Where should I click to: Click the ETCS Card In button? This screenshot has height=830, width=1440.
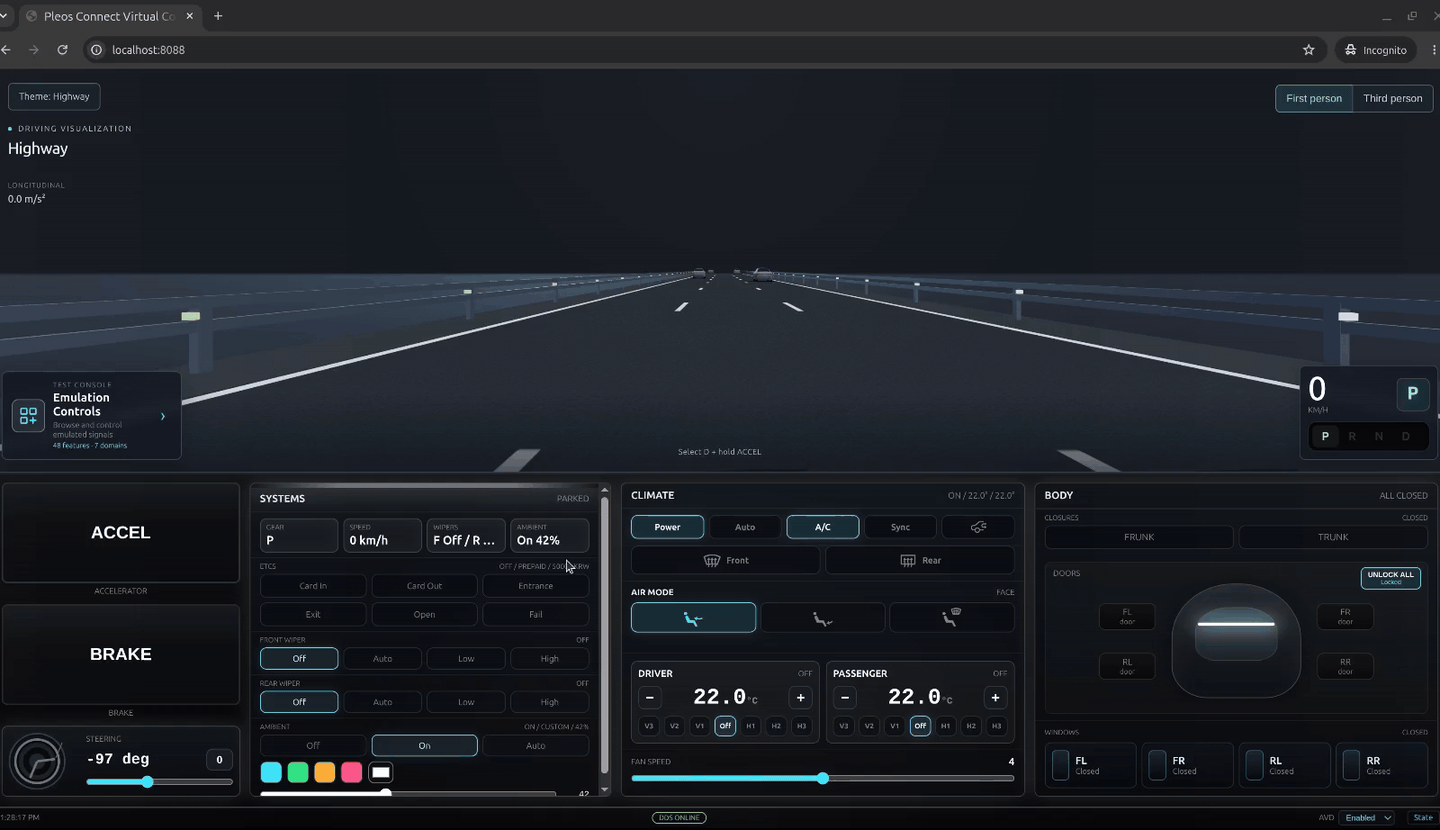[x=313, y=586]
